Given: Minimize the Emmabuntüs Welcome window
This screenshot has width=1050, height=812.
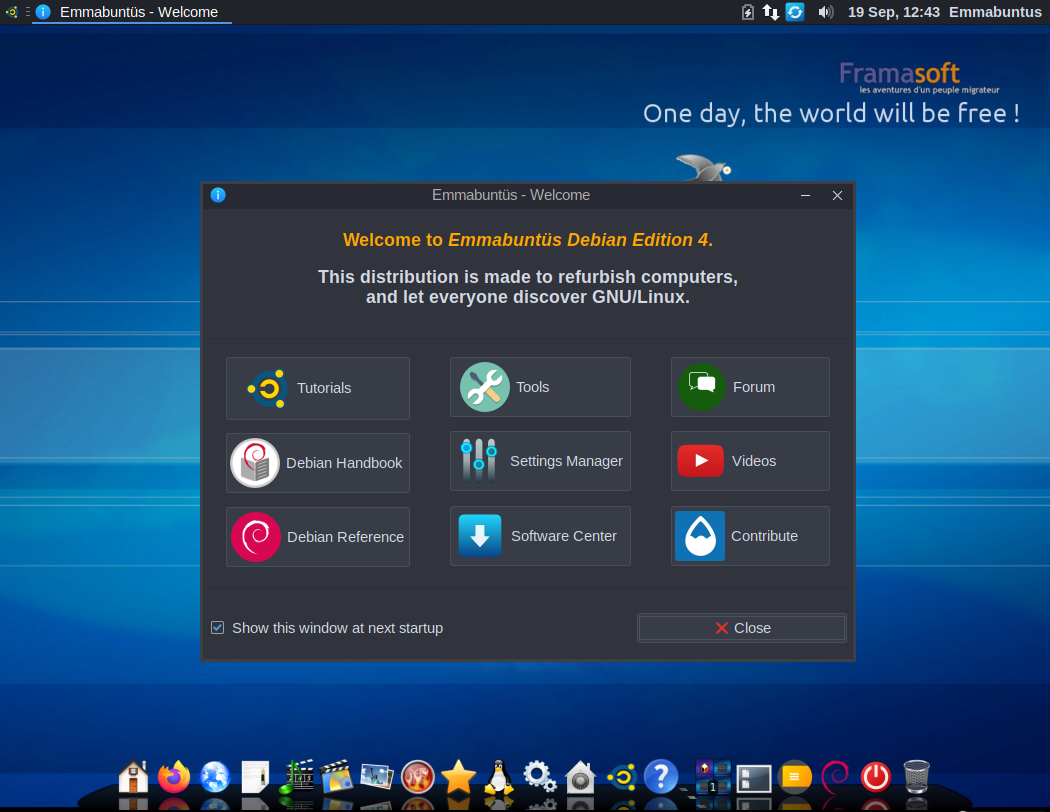Looking at the screenshot, I should [806, 195].
